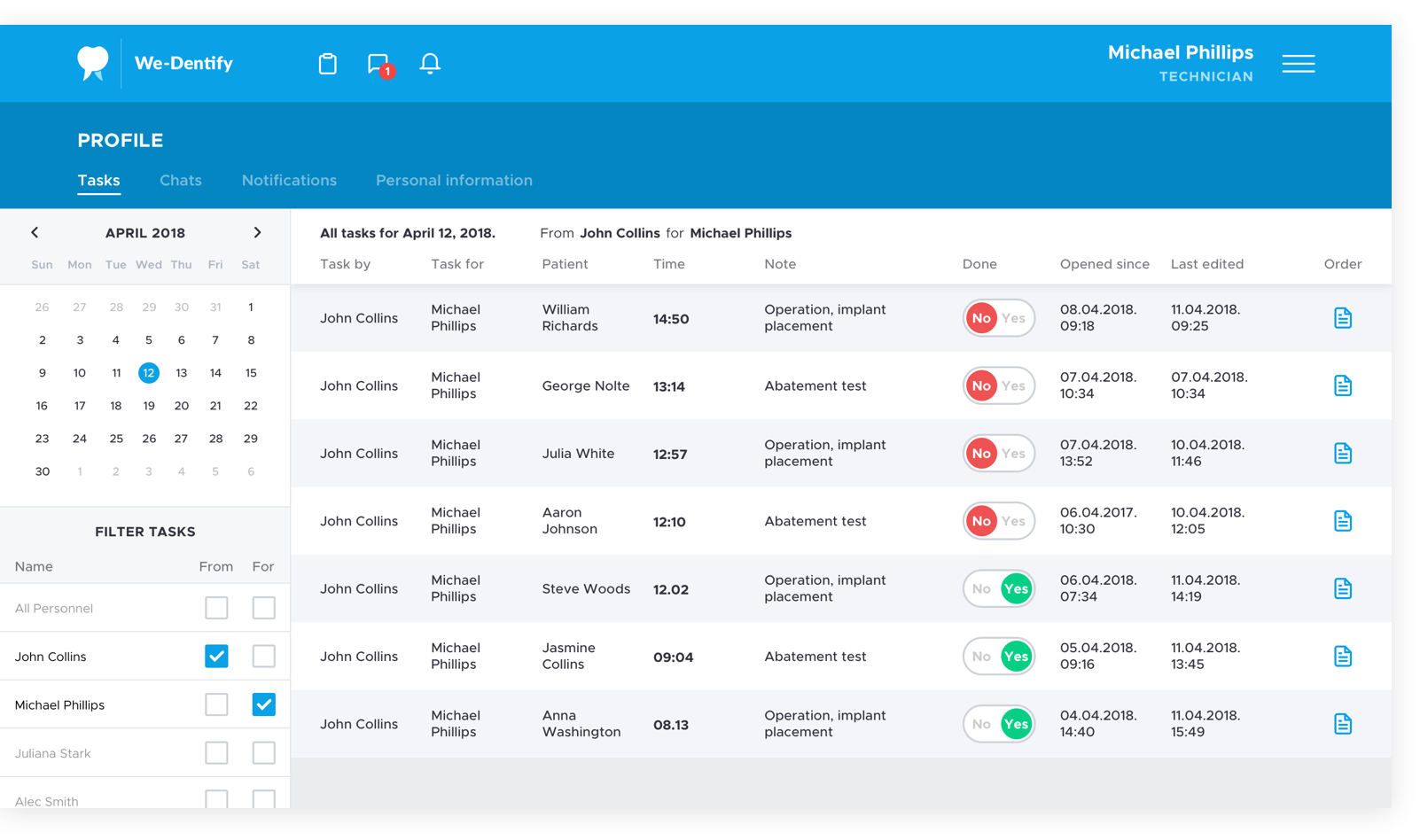This screenshot has width=1420, height=840.
Task: Check Juliana Stark From checkbox
Action: (x=216, y=753)
